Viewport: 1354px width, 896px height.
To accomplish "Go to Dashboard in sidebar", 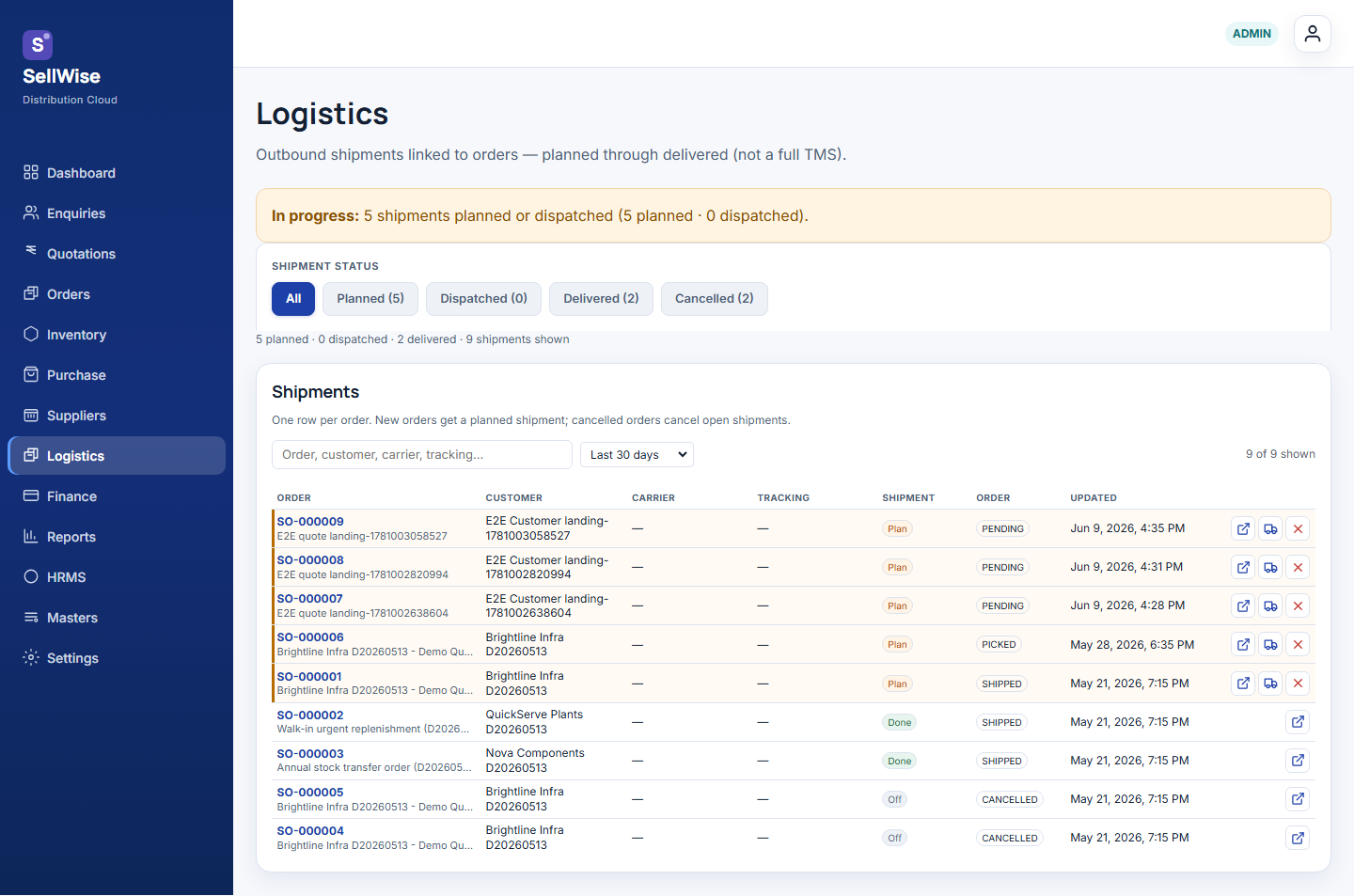I will (x=117, y=173).
